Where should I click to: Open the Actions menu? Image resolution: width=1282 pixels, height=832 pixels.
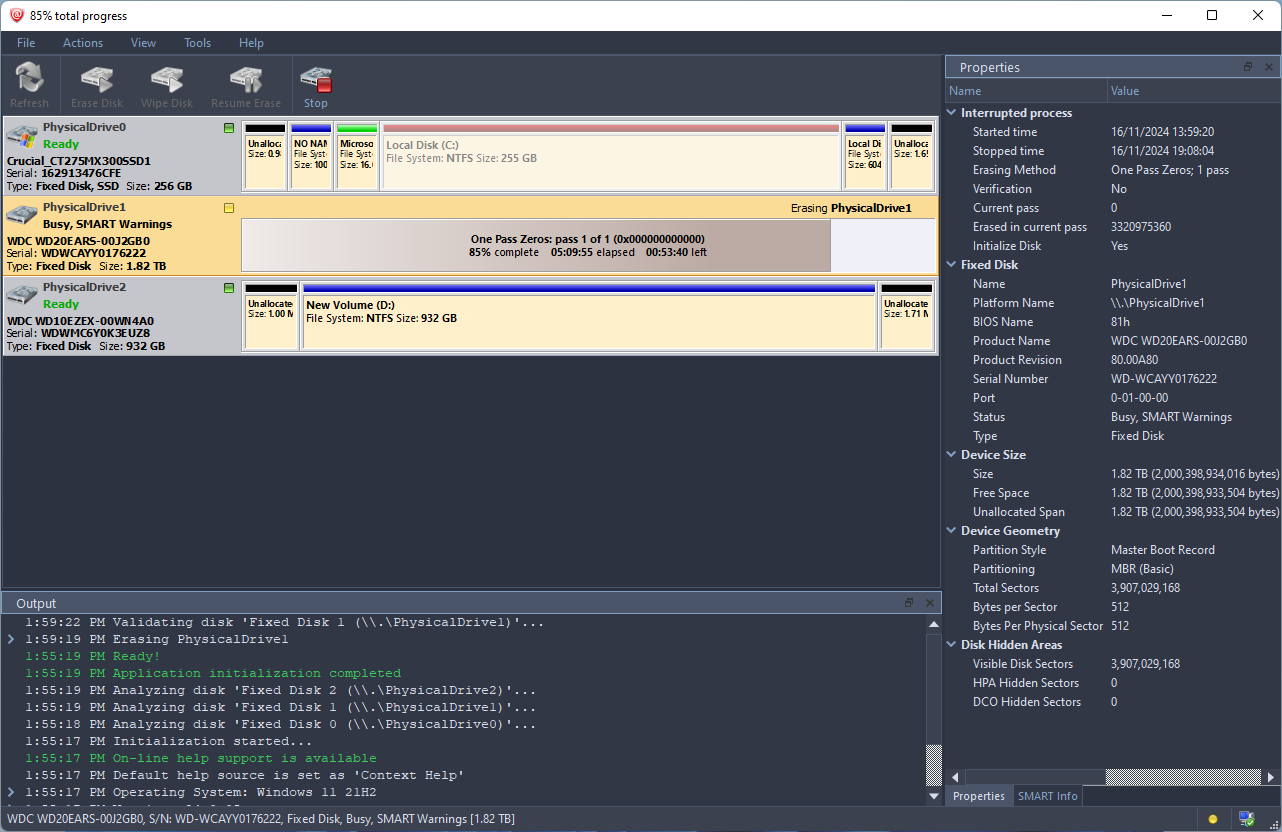pyautogui.click(x=82, y=43)
